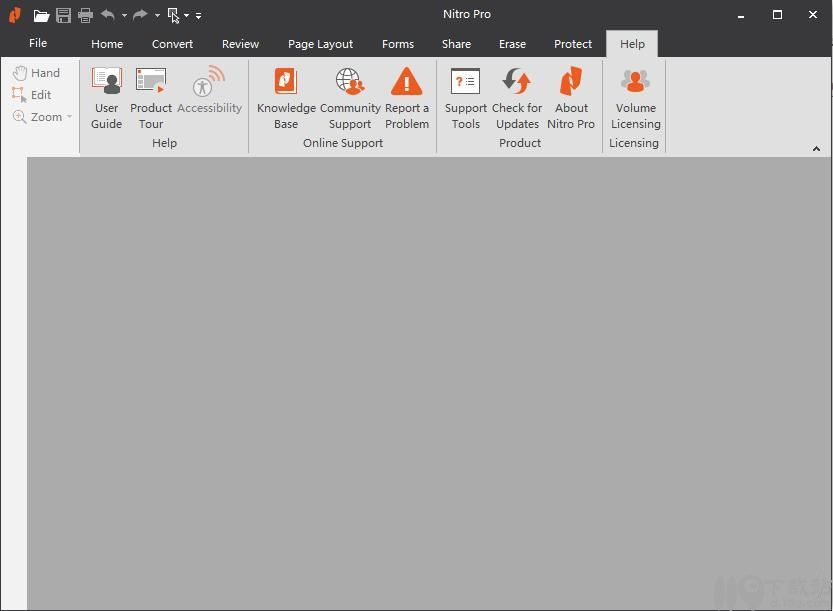The width and height of the screenshot is (833, 611).
Task: Open Community Support
Action: 350,98
